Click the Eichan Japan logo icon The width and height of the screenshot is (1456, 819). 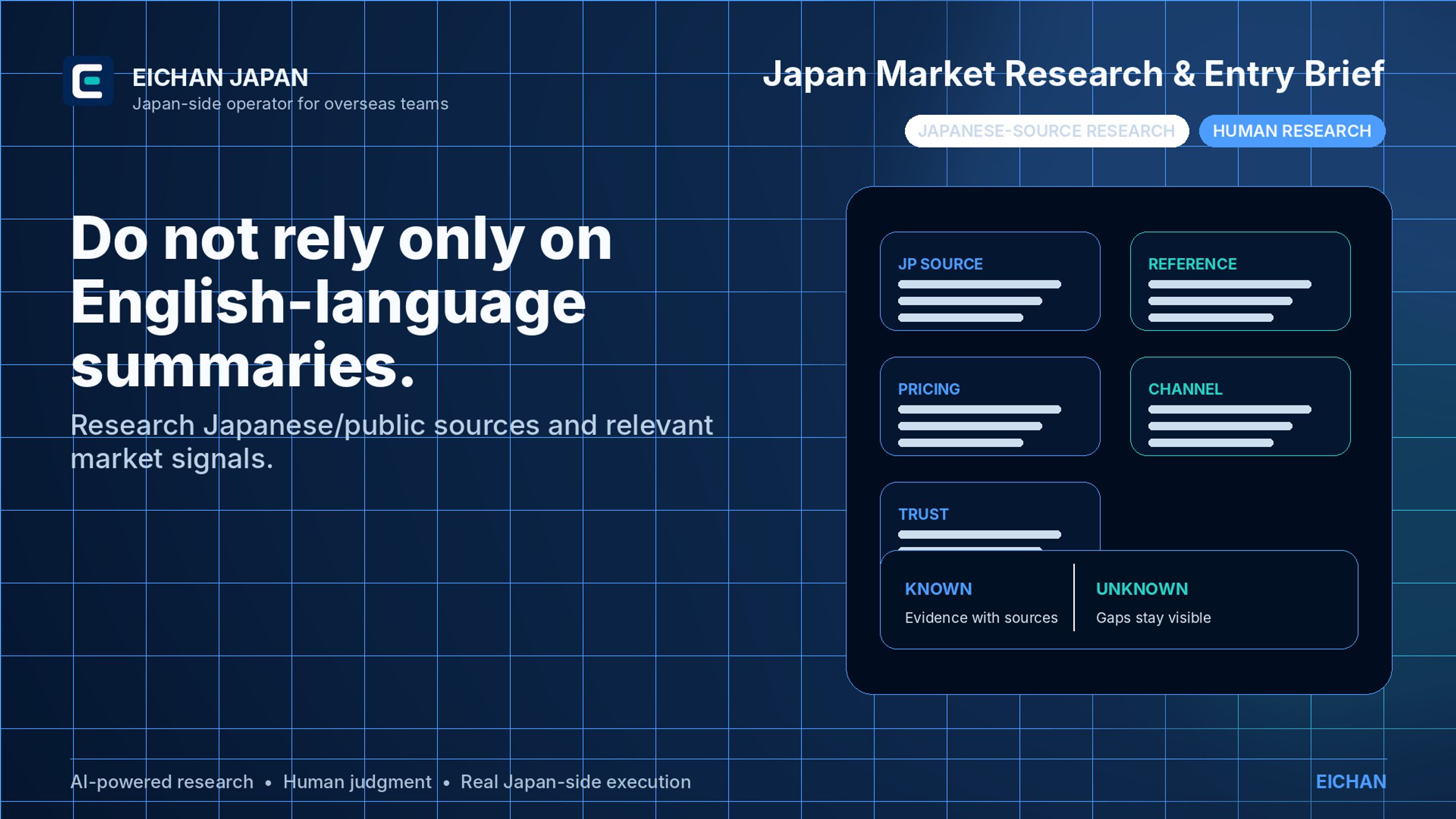[88, 81]
